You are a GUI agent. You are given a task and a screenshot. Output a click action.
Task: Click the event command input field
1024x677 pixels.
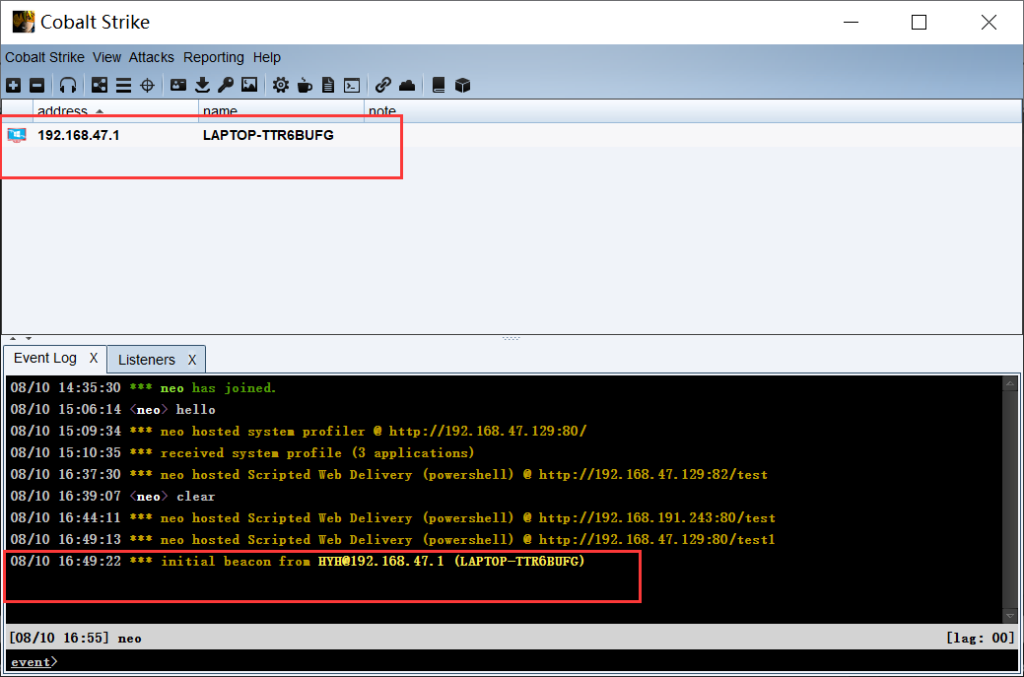point(500,662)
